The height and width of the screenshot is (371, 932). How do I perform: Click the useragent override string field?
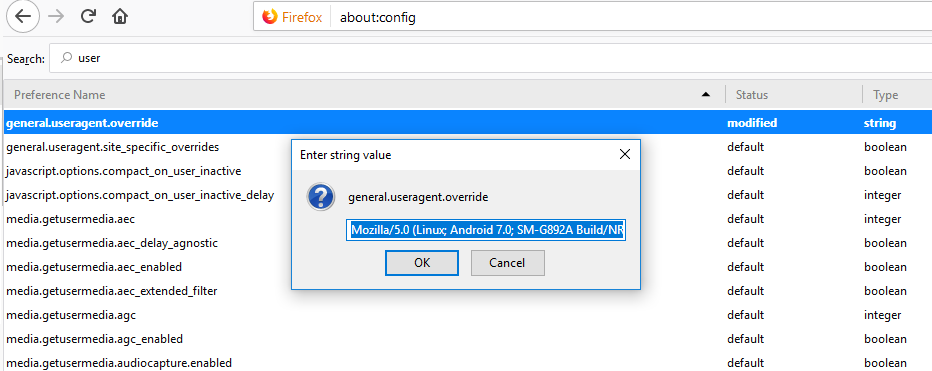coord(486,230)
